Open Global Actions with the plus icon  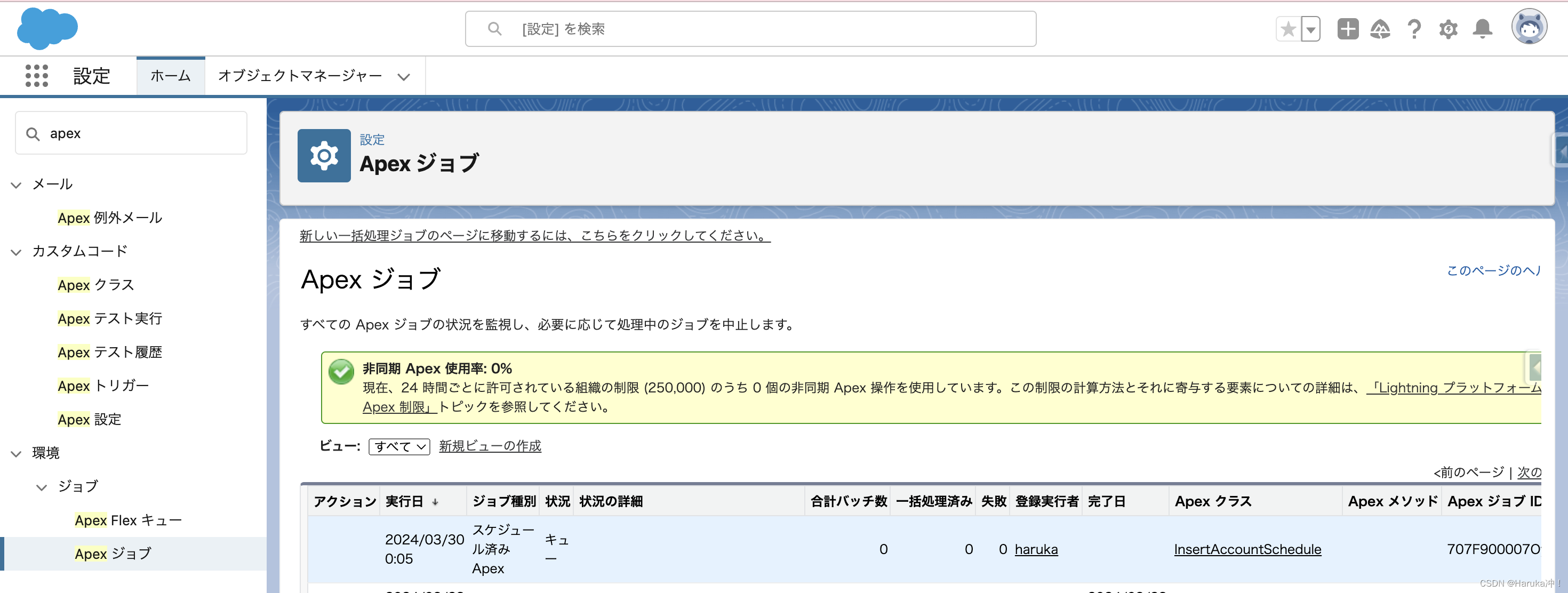tap(1347, 29)
